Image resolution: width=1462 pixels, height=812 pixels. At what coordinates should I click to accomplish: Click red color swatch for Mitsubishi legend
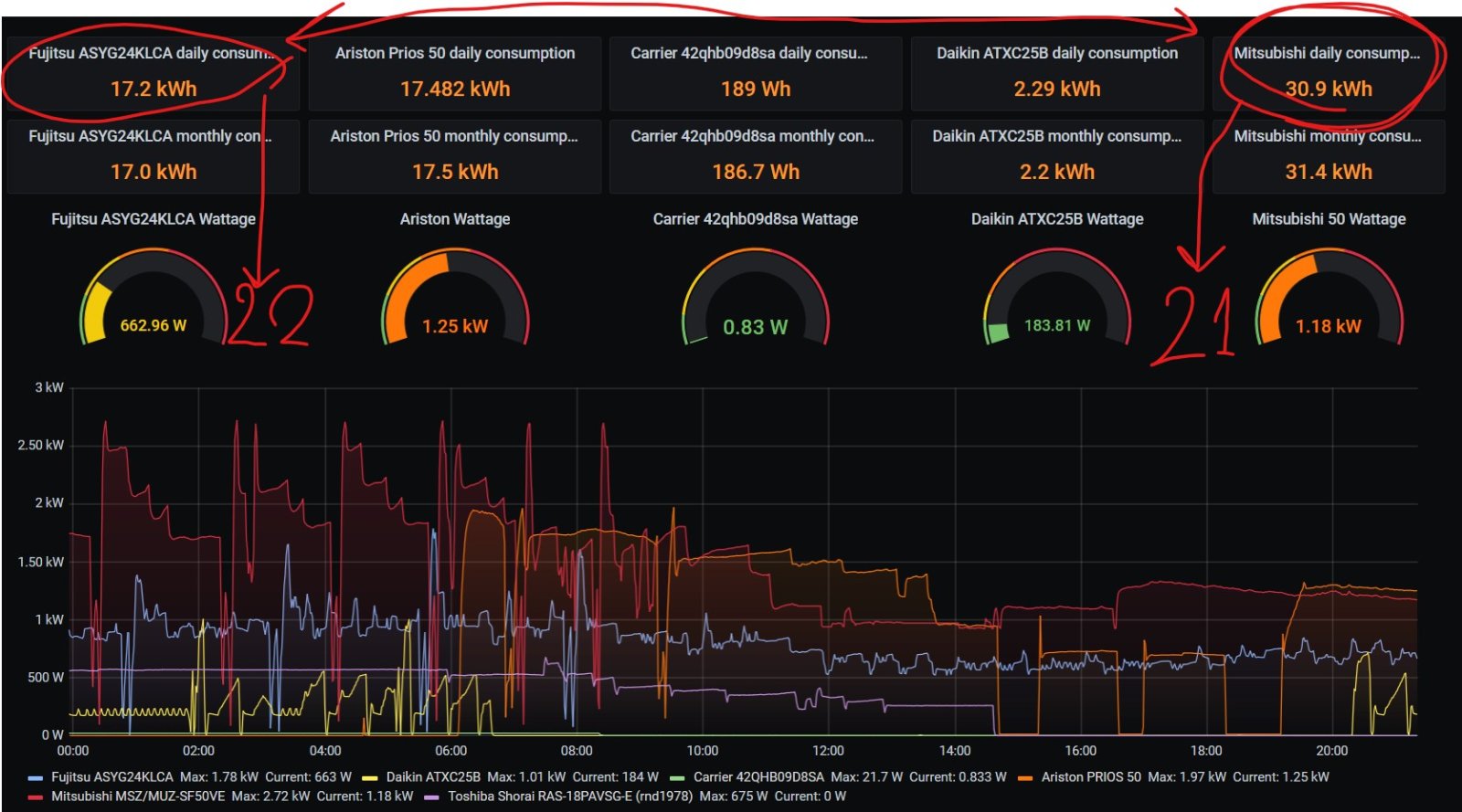coord(36,797)
